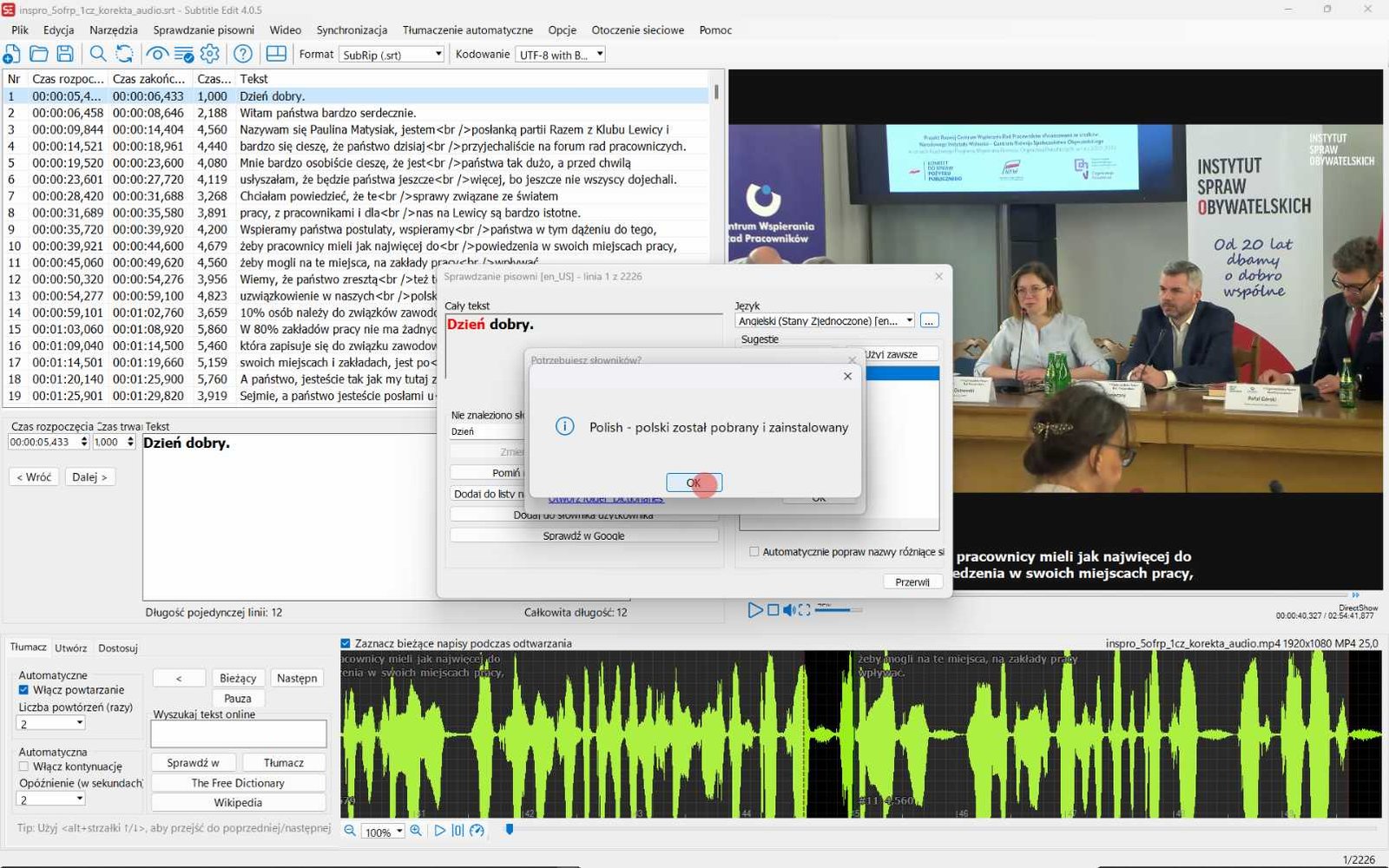Switch video to fullscreen with the brackets icon
The height and width of the screenshot is (868, 1389).
point(805,610)
